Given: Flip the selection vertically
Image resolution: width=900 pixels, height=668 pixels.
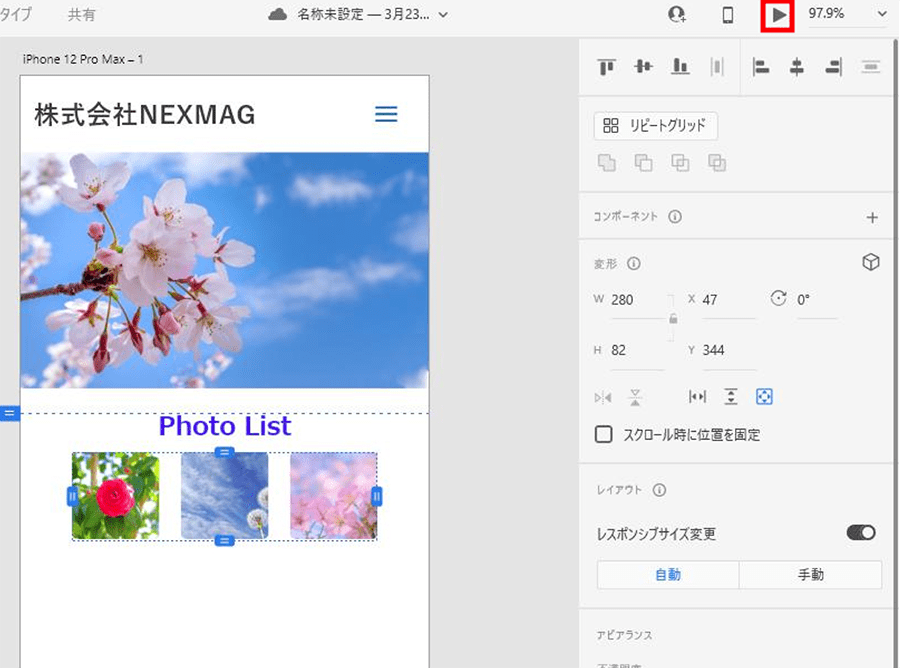Looking at the screenshot, I should coord(635,397).
